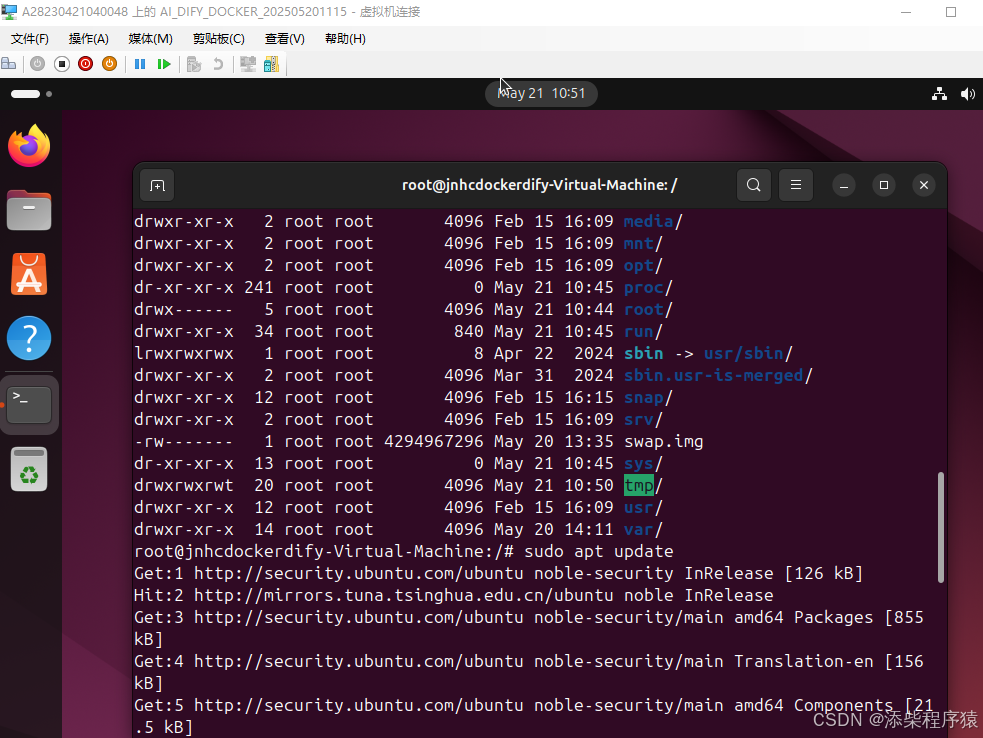Click the sbin.usr-is-merged directory name
The image size is (983, 738).
(x=713, y=375)
